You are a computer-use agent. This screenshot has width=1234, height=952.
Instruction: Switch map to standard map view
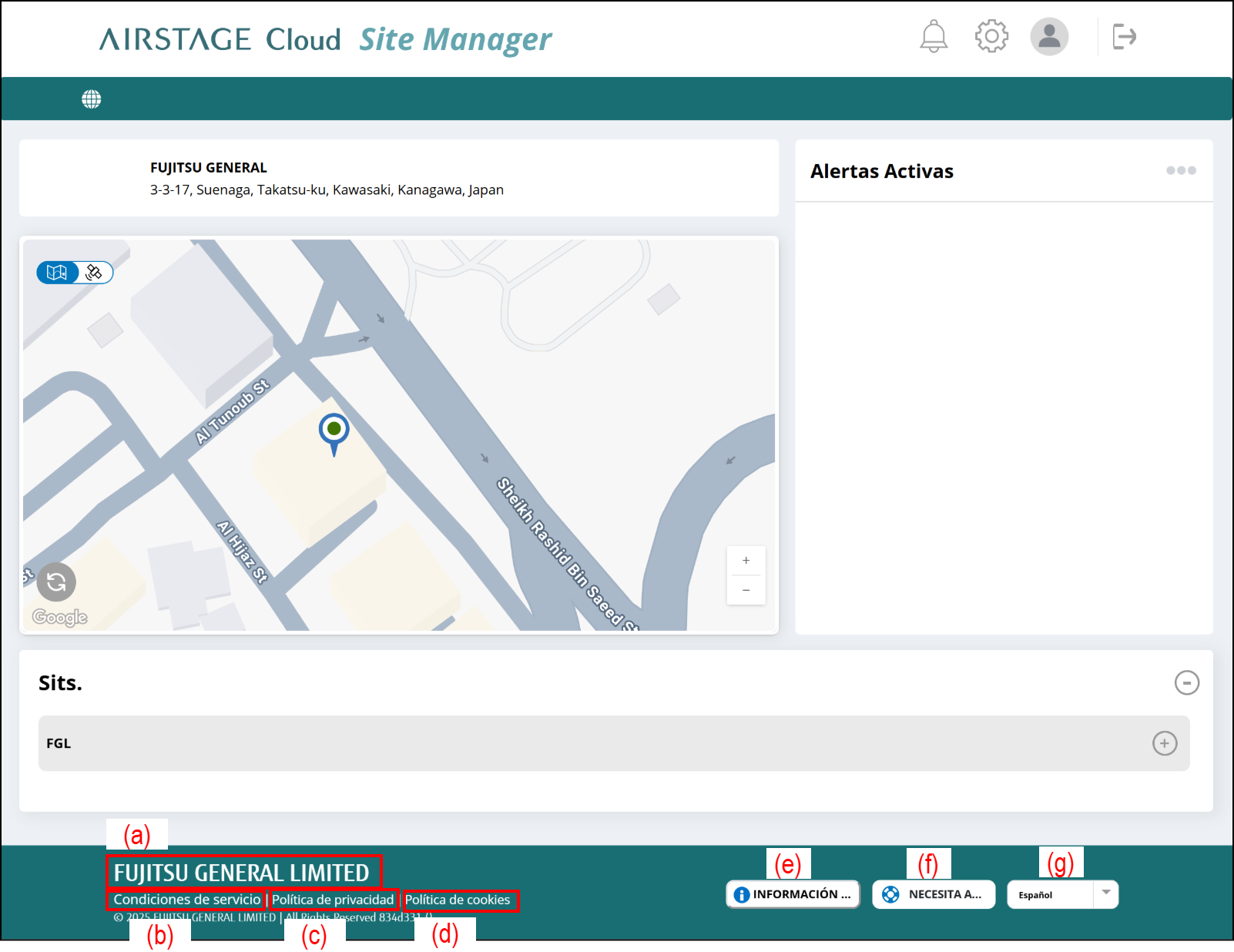click(x=57, y=273)
